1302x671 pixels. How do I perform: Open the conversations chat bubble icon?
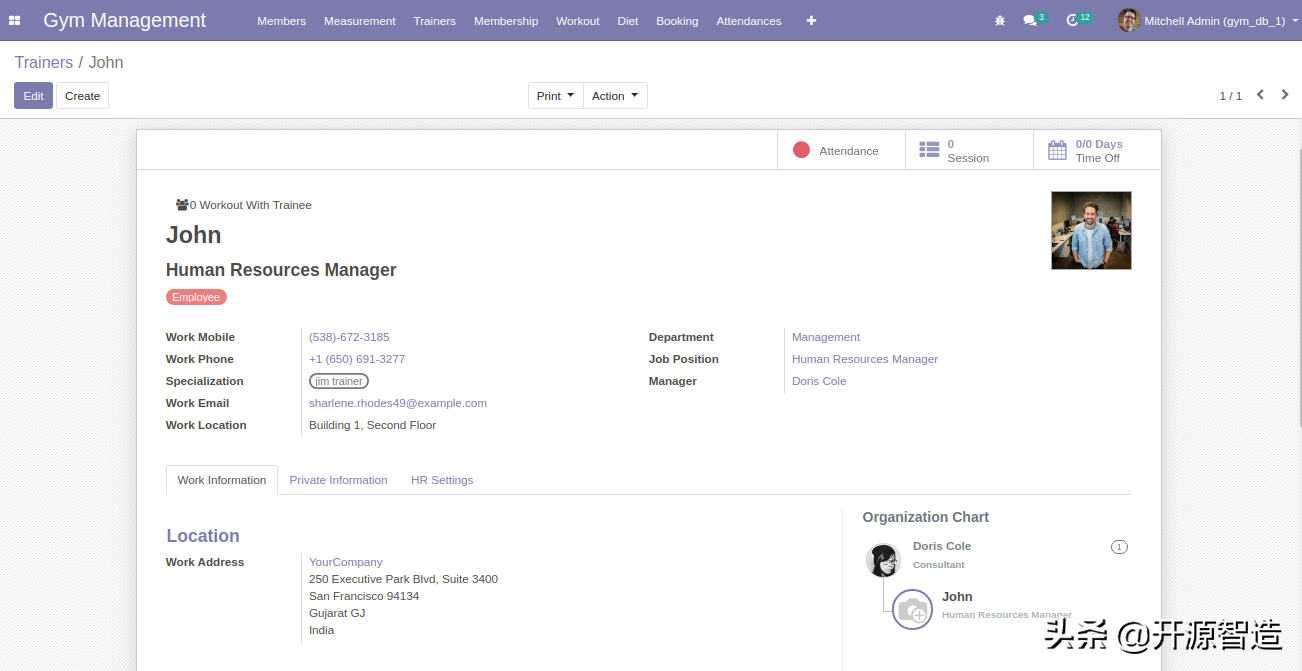(x=1030, y=20)
